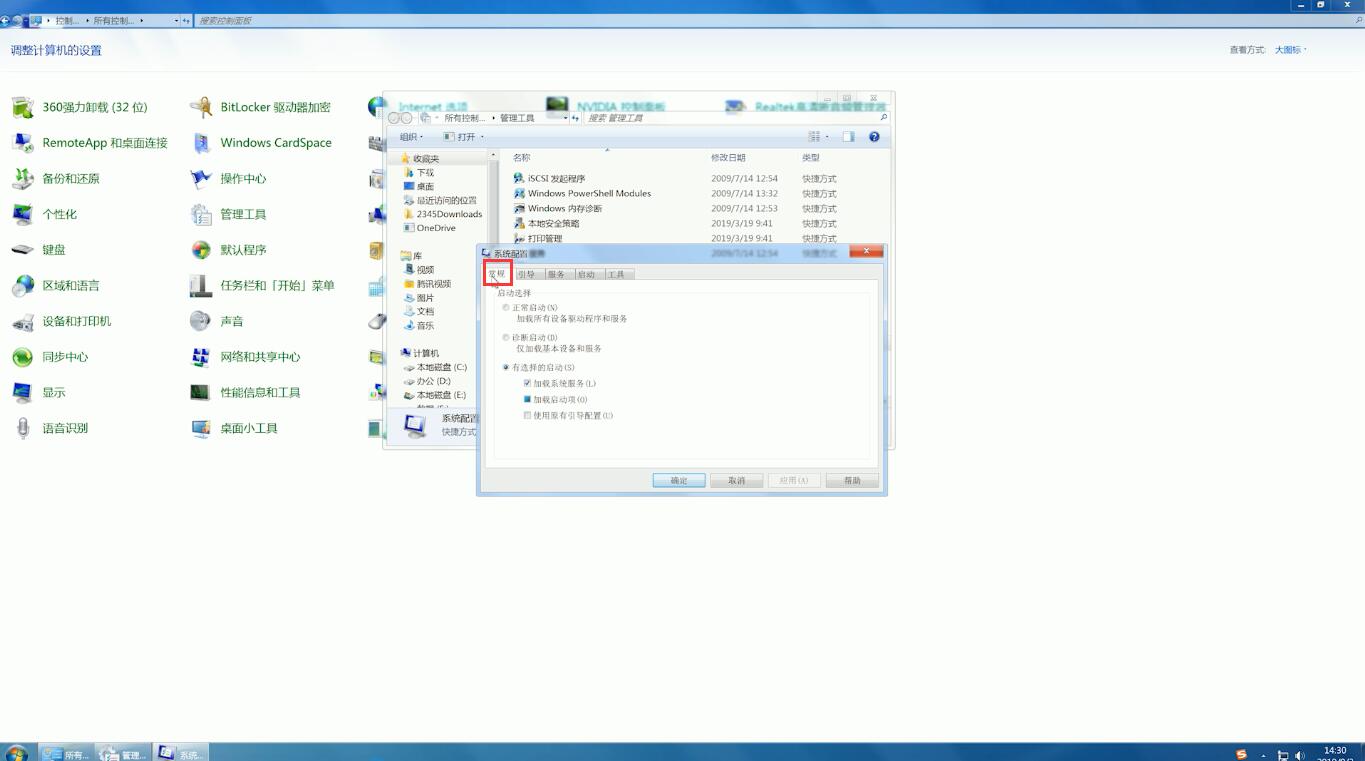Sort by 修改日期 column header
This screenshot has width=1365, height=761.
tap(728, 158)
